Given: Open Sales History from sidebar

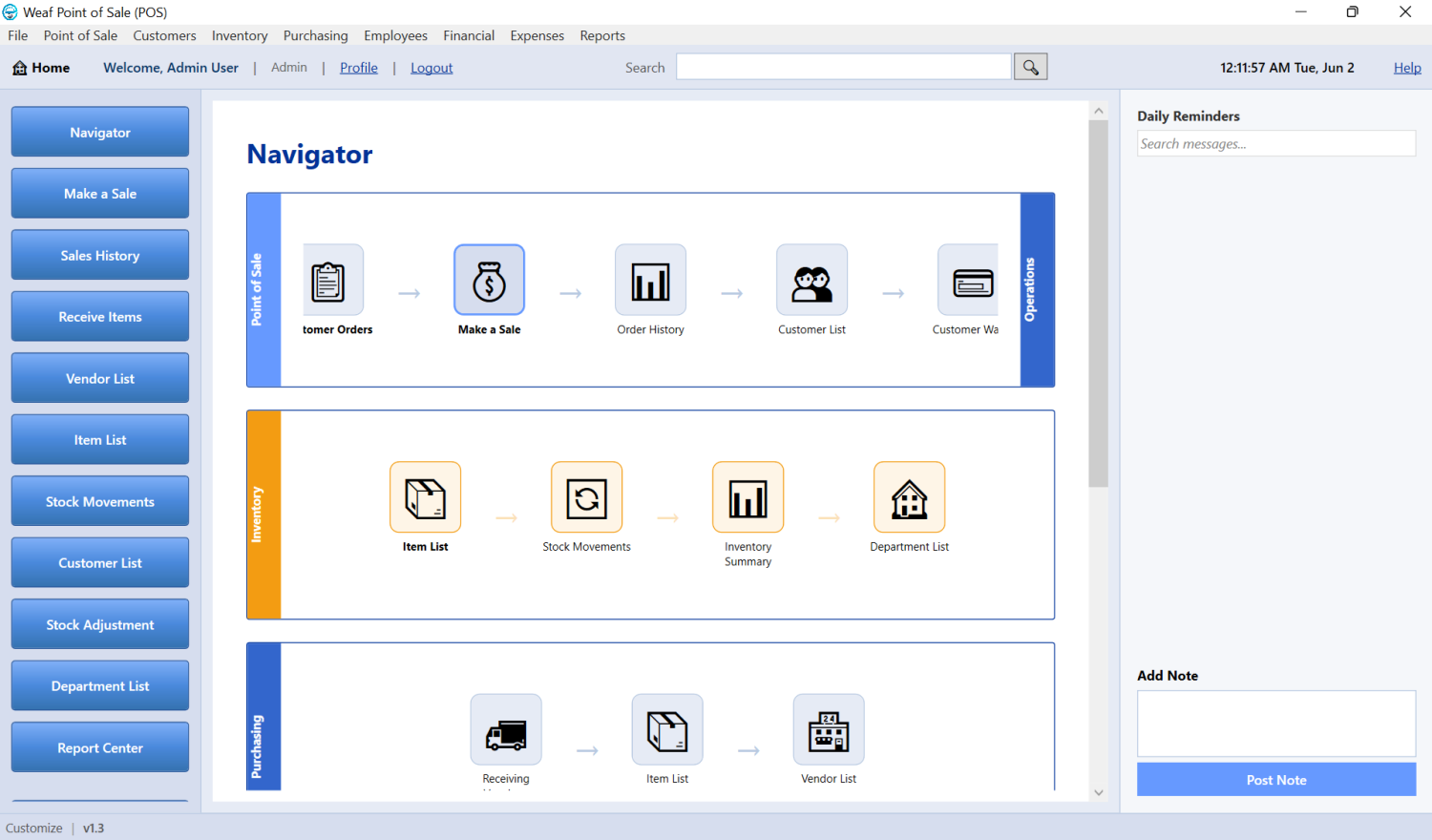Looking at the screenshot, I should point(100,255).
